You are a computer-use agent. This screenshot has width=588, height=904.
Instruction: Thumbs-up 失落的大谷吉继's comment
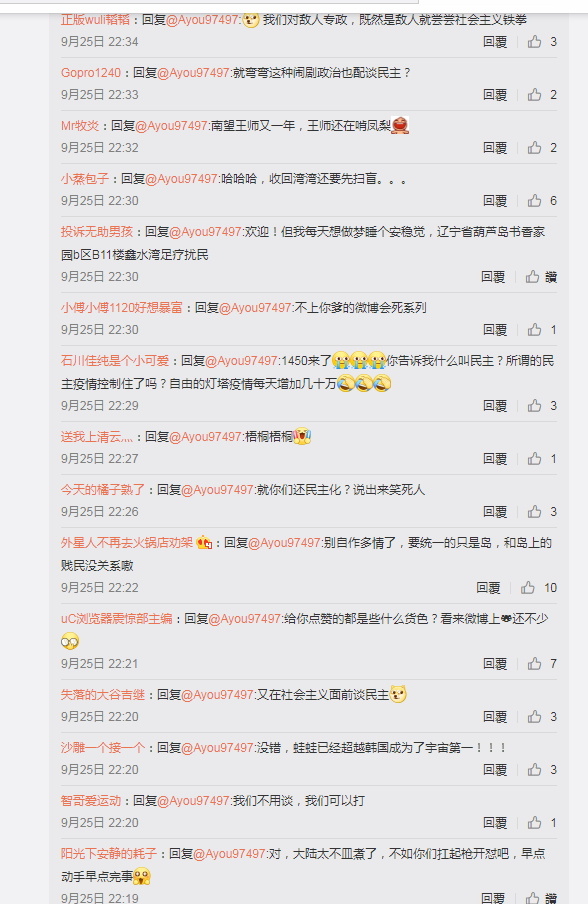pos(534,717)
